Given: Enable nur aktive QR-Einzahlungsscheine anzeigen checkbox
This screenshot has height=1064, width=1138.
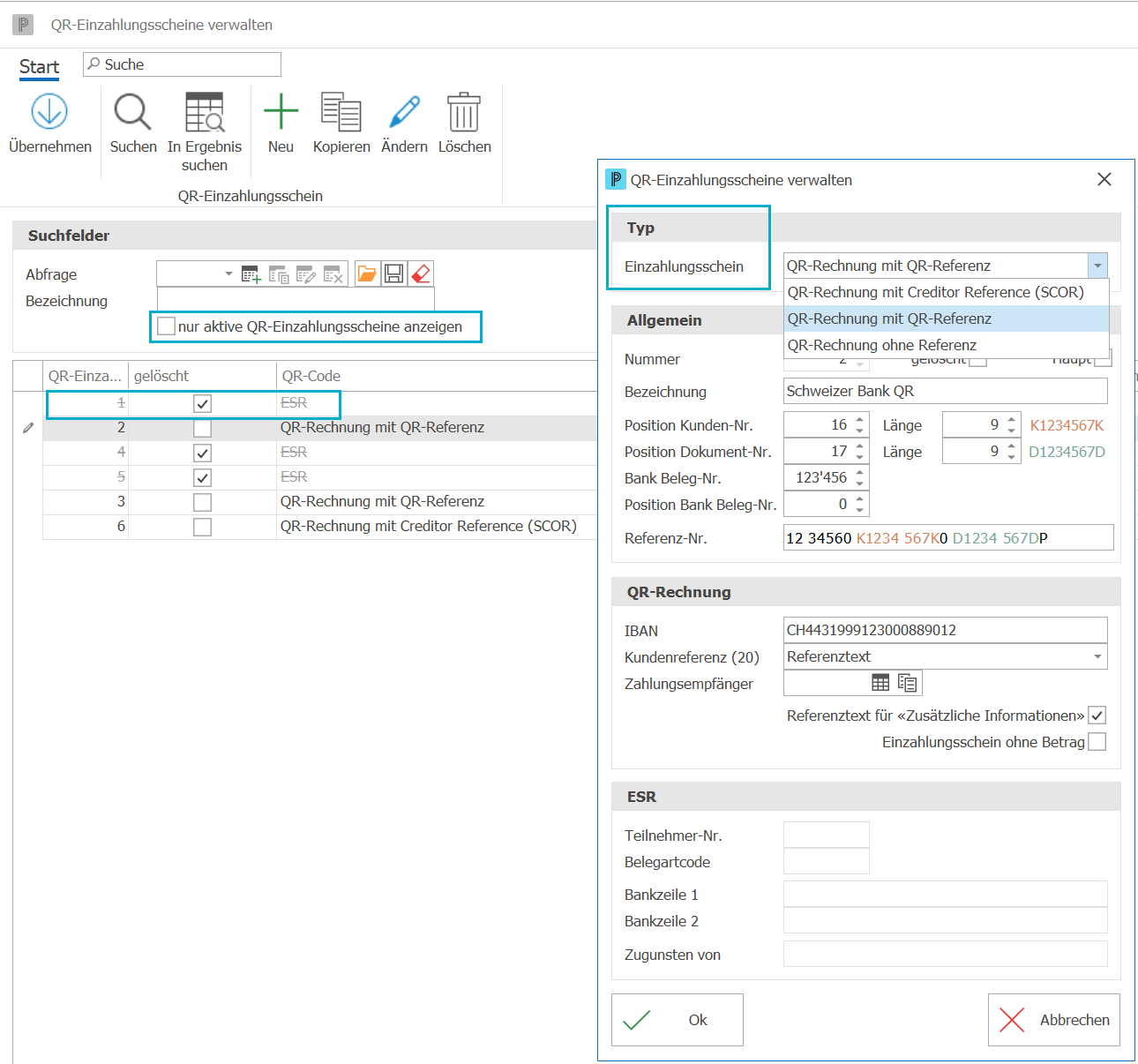Looking at the screenshot, I should (166, 326).
